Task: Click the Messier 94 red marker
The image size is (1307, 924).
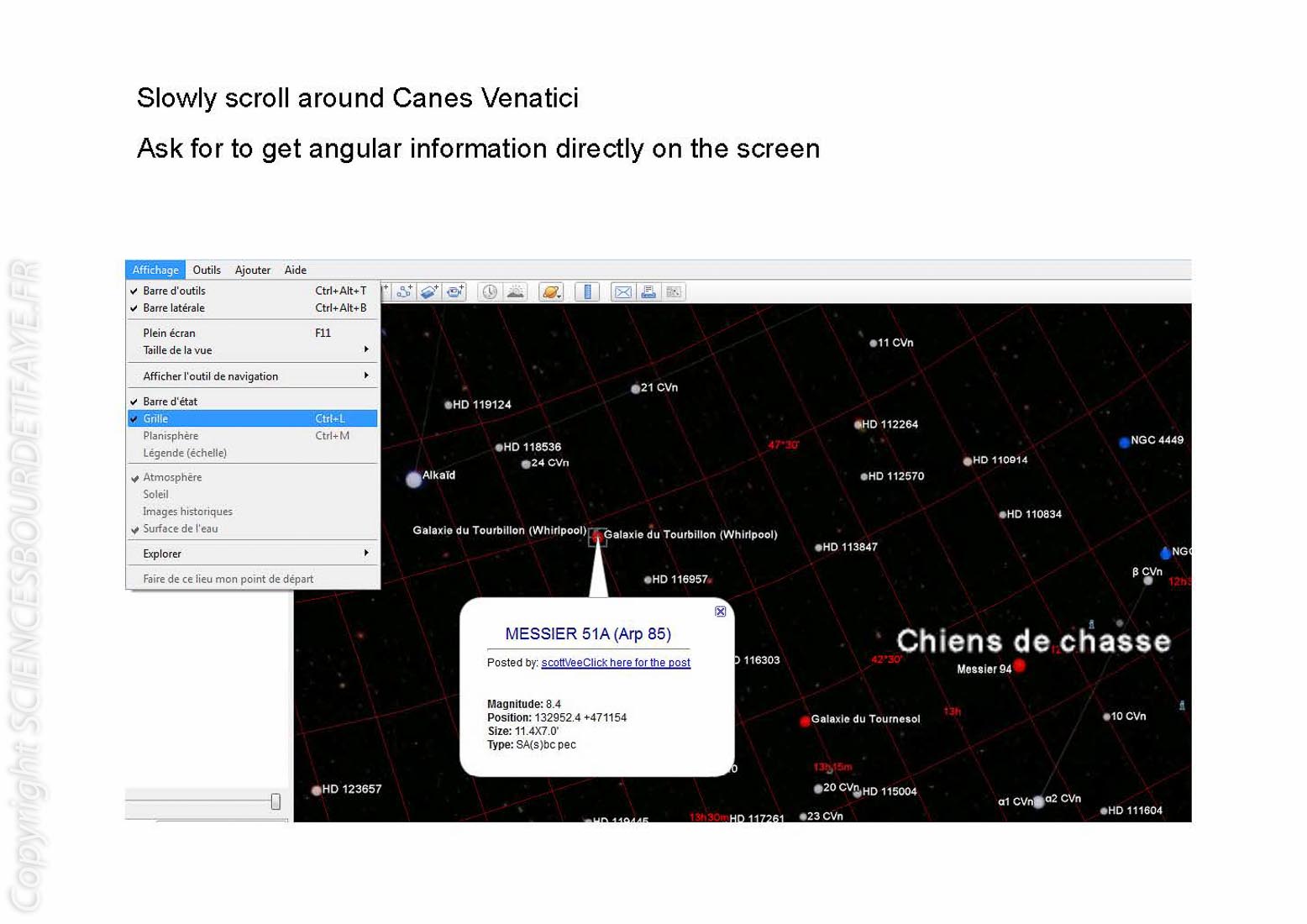Action: click(1019, 665)
